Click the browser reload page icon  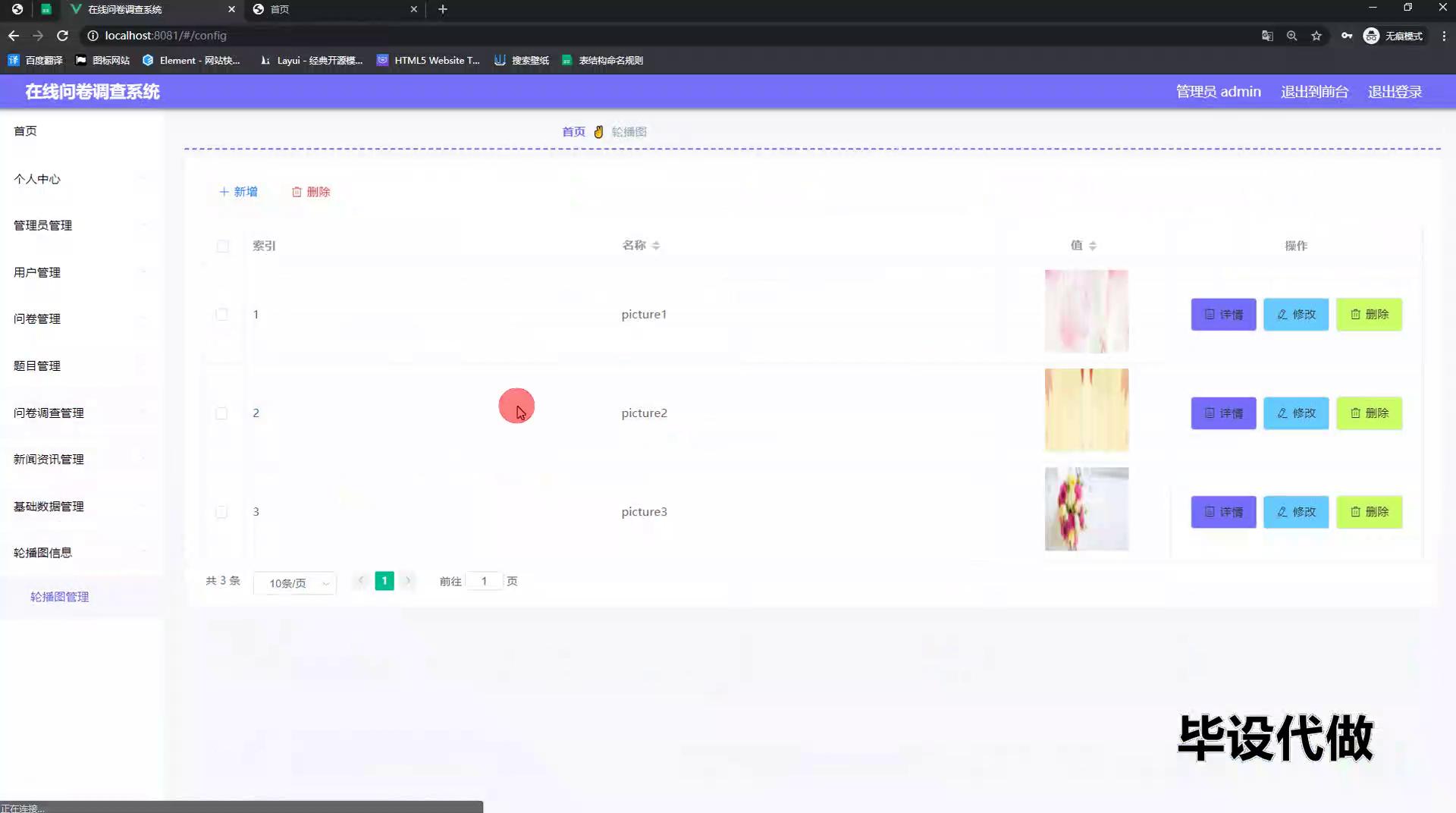tap(63, 36)
